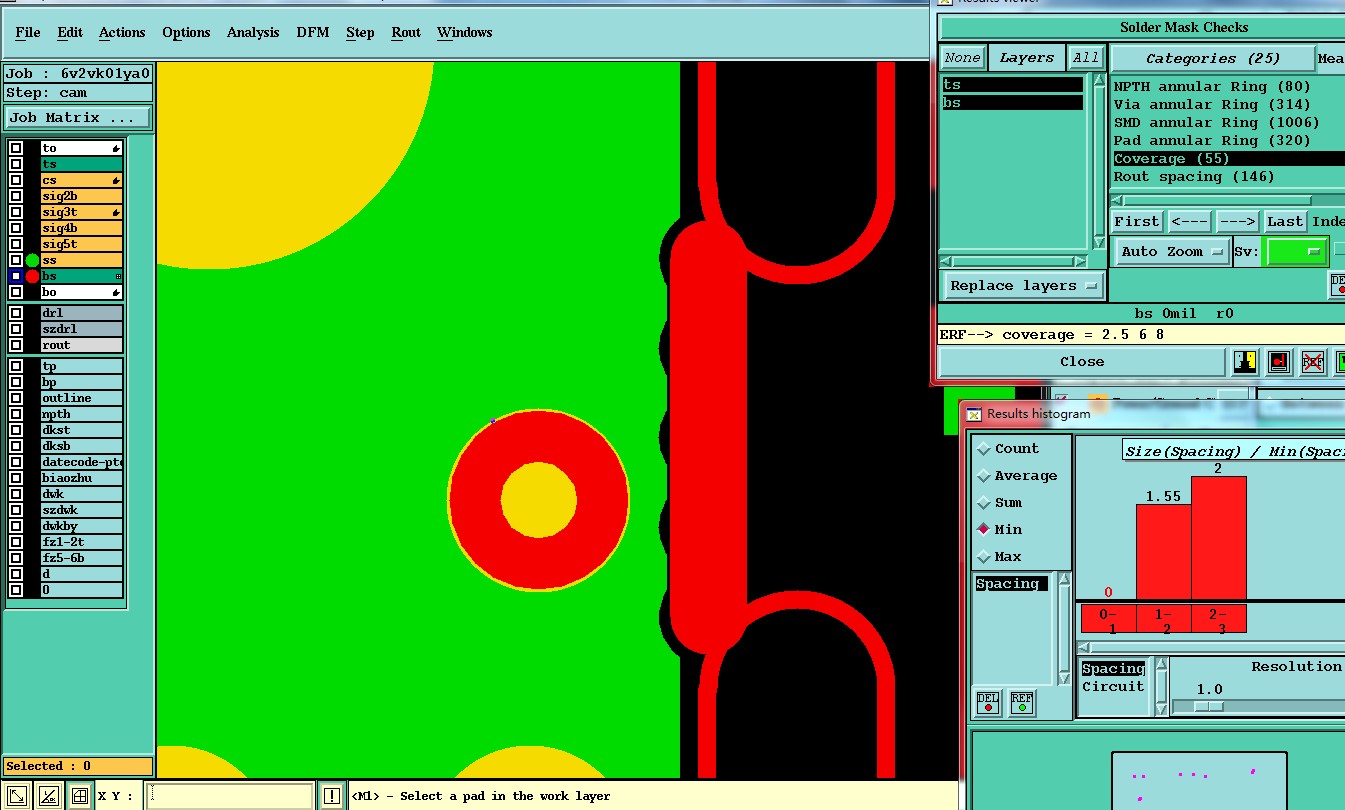
Task: Open the File menu
Action: [x=28, y=33]
